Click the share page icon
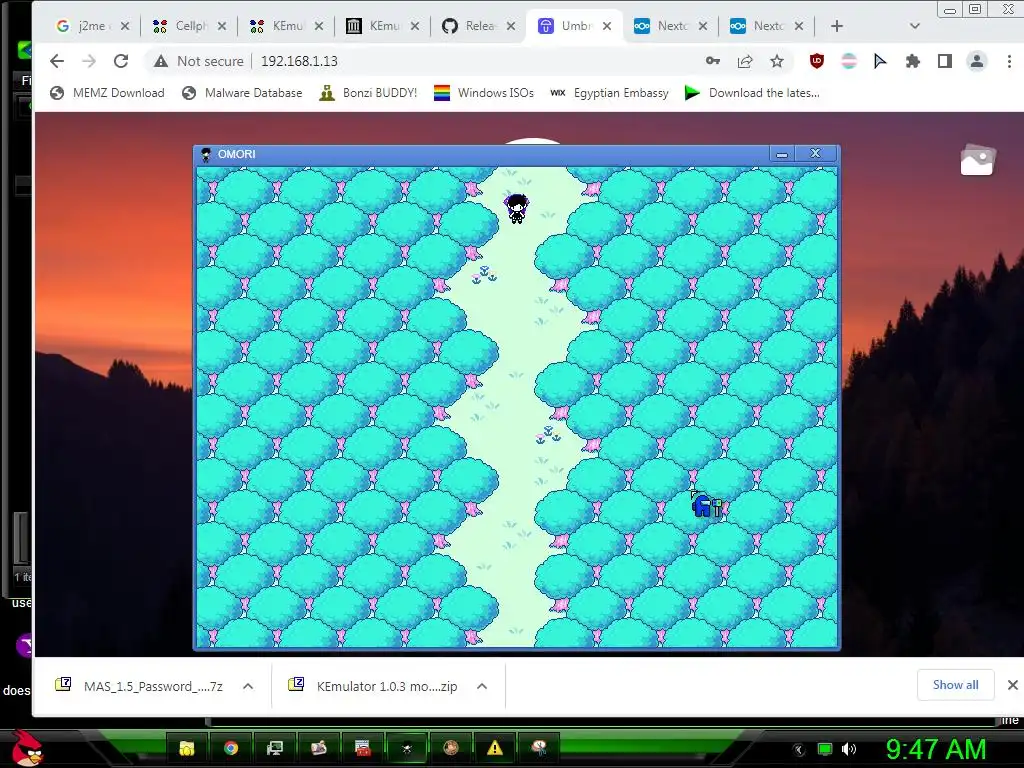 pyautogui.click(x=744, y=61)
